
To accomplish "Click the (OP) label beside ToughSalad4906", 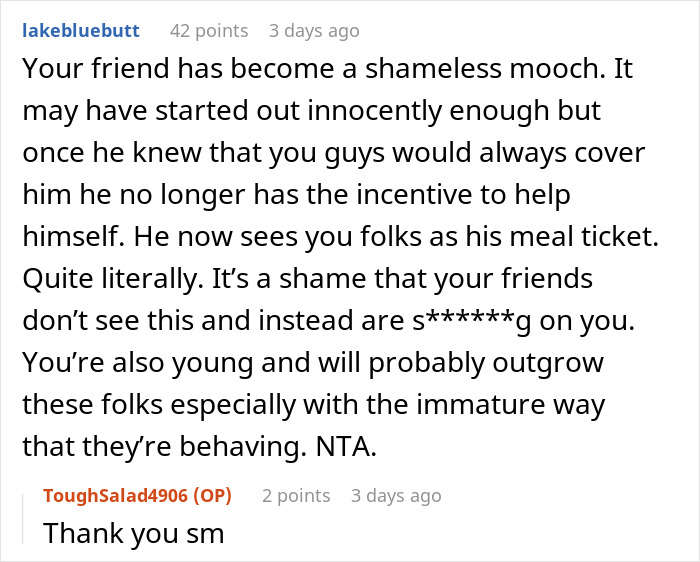I will tap(221, 495).
